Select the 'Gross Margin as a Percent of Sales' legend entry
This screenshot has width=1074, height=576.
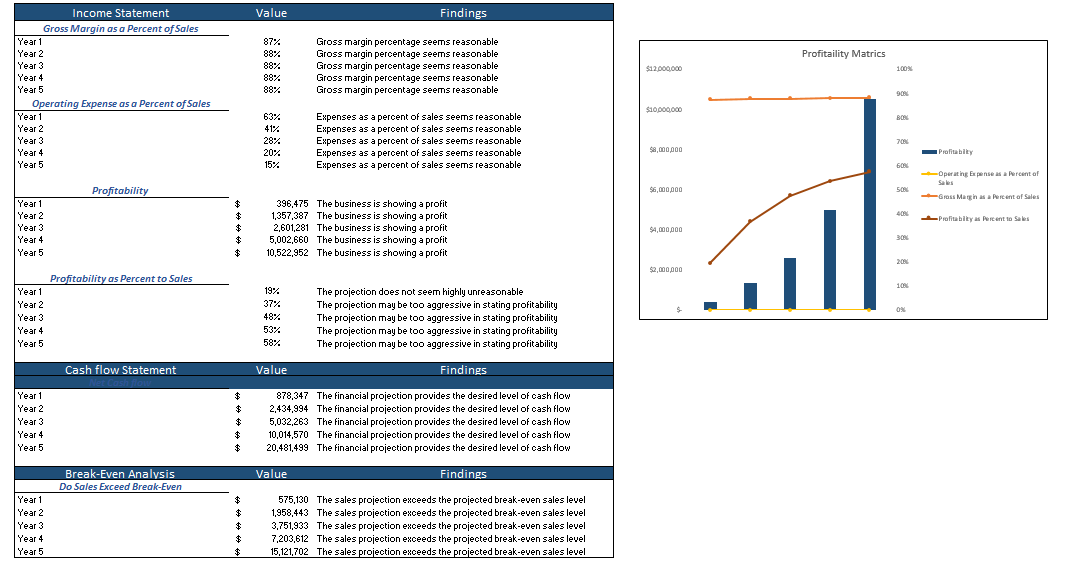pos(988,197)
